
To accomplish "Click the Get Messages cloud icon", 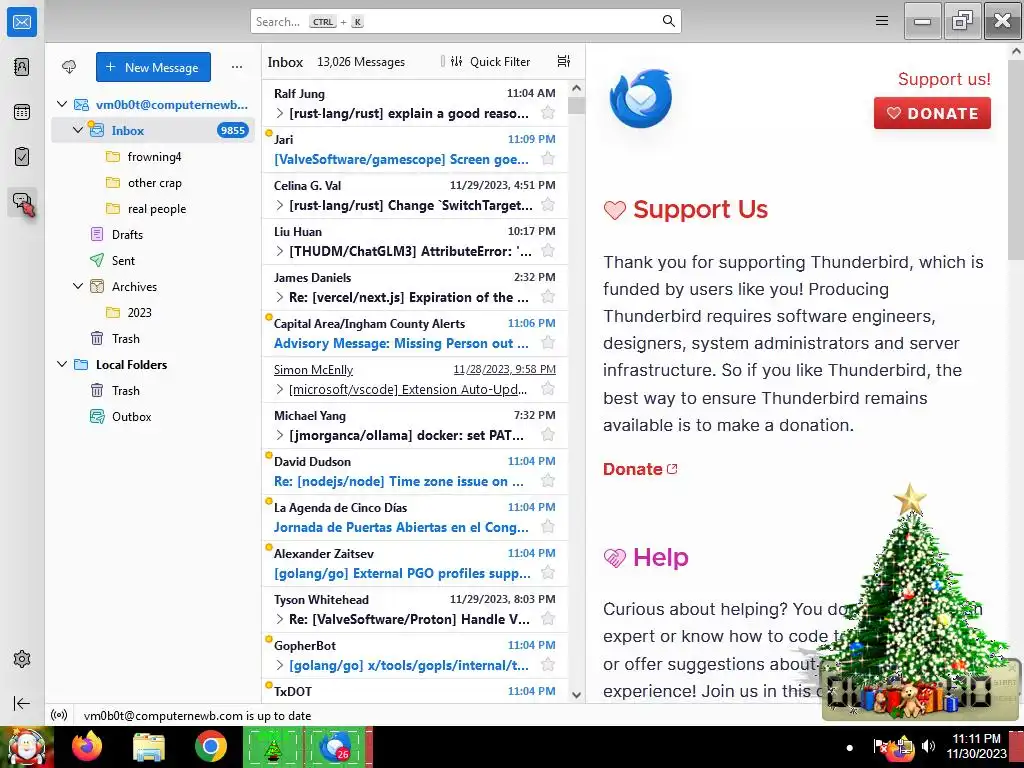I will [x=69, y=67].
